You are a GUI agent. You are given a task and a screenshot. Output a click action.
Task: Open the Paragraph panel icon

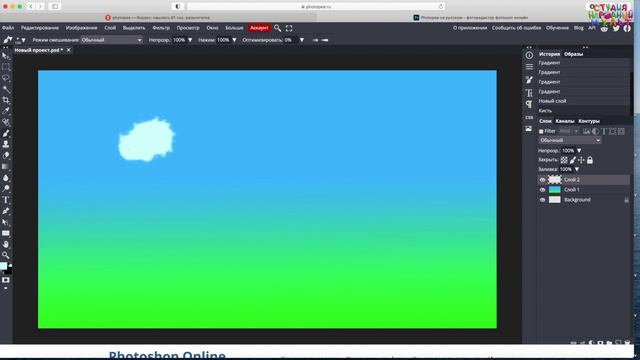click(529, 104)
